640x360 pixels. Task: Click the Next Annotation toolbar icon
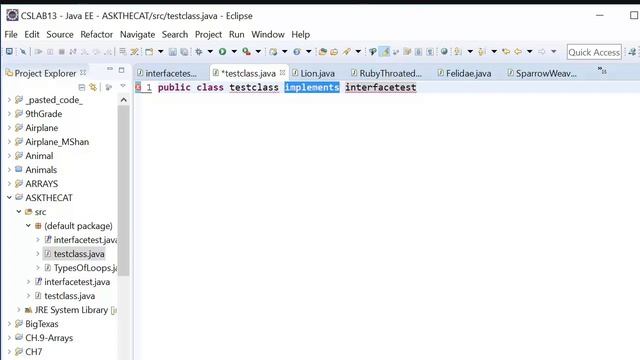[x=458, y=51]
